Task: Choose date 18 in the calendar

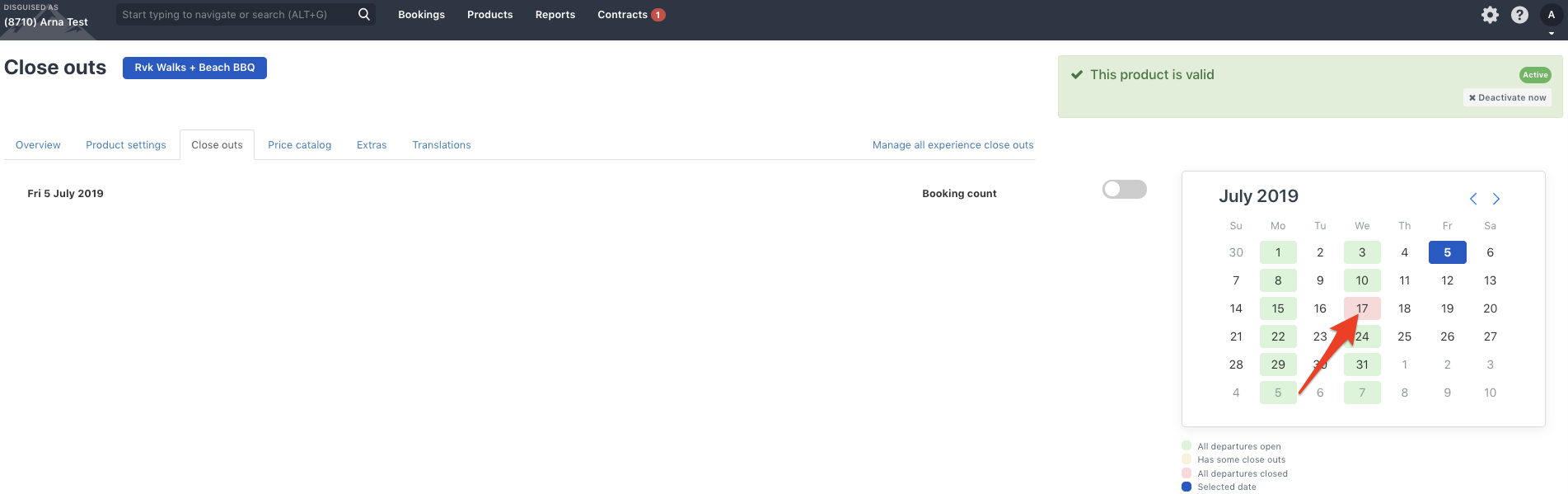Action: 1405,308
